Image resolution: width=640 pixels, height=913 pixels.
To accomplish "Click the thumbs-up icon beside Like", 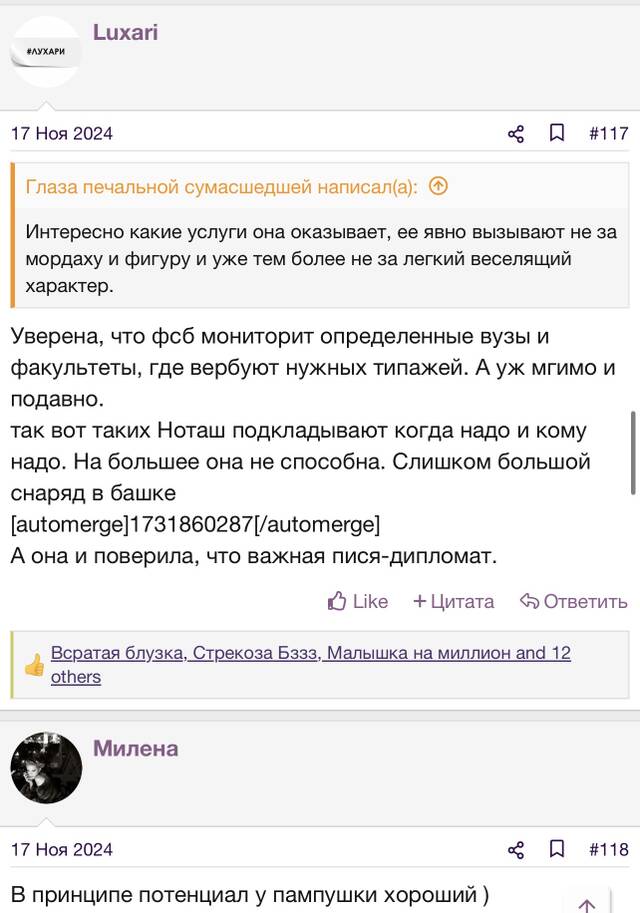I will coord(337,601).
